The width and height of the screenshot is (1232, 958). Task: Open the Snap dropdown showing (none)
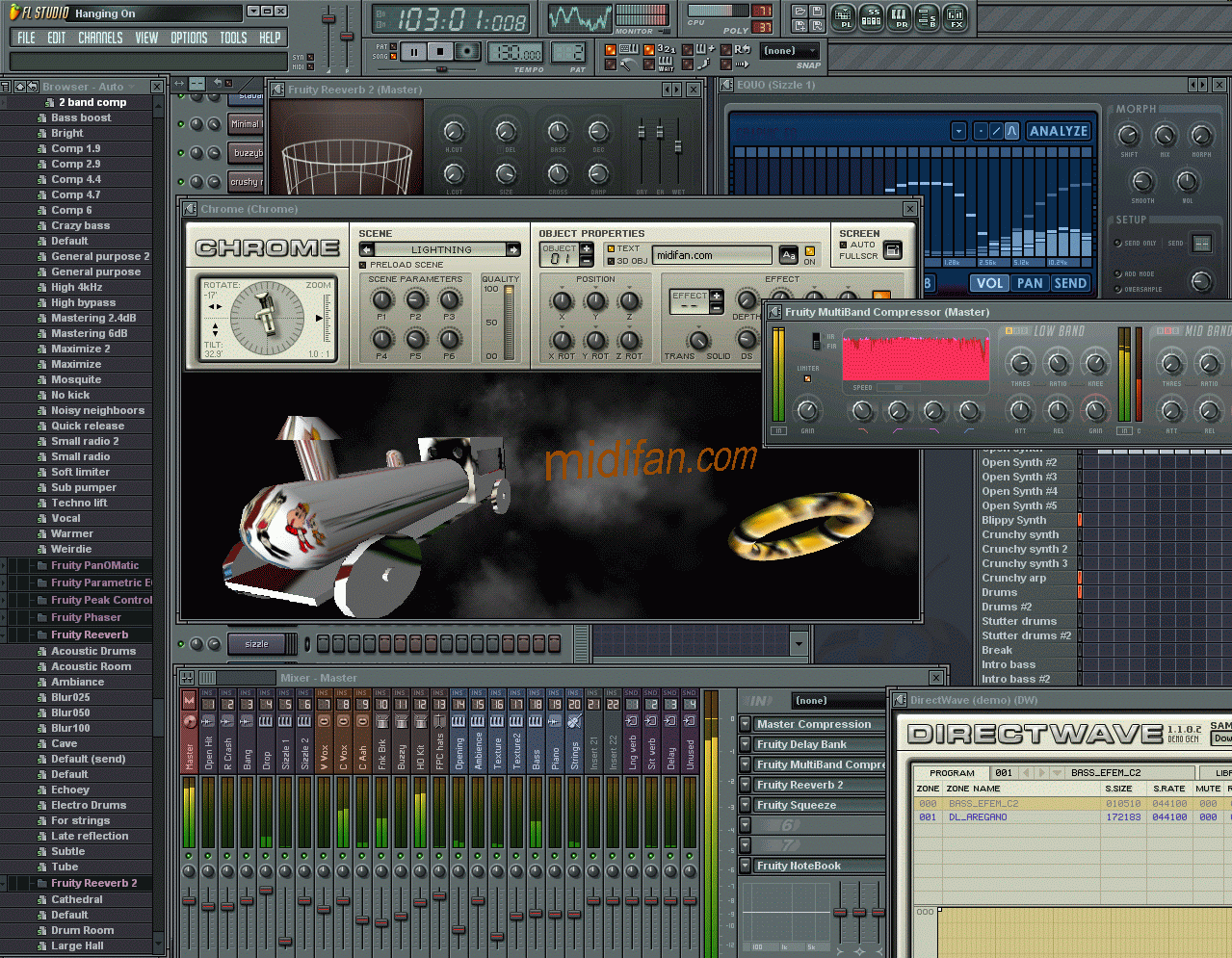click(x=790, y=51)
